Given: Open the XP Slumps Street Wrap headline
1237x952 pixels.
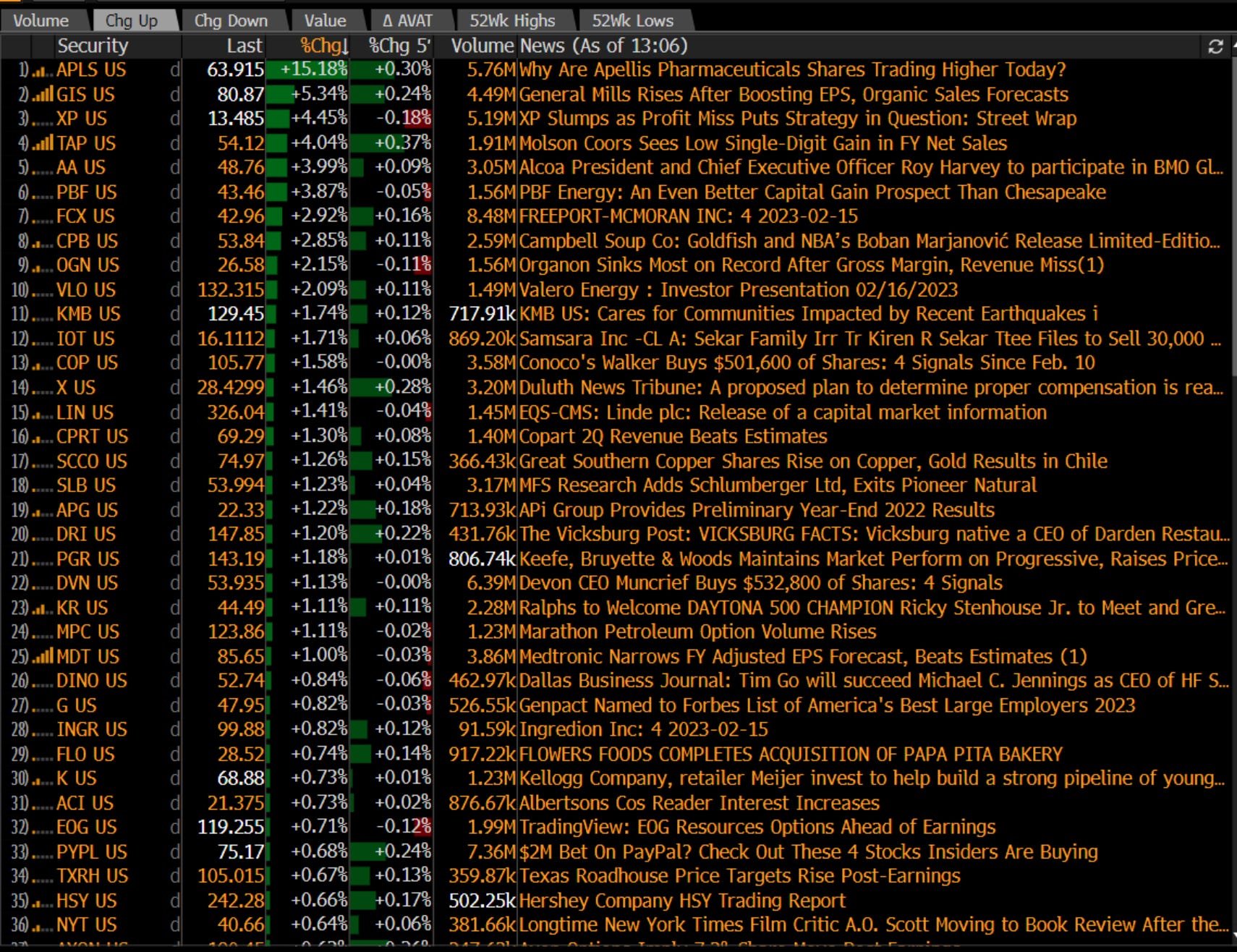Looking at the screenshot, I should (798, 119).
